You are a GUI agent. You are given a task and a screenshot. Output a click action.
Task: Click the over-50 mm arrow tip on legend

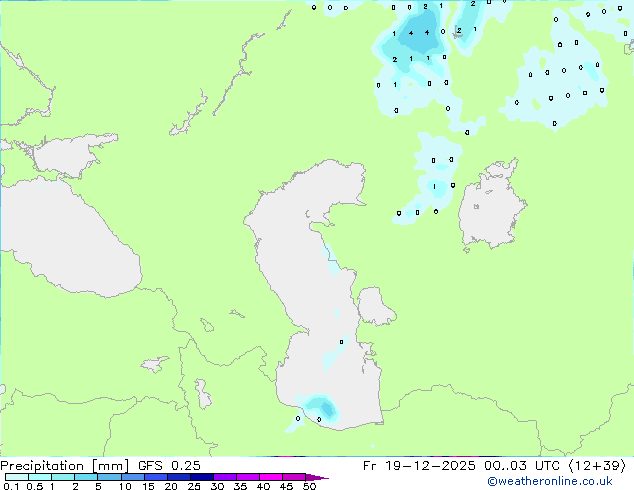317,478
